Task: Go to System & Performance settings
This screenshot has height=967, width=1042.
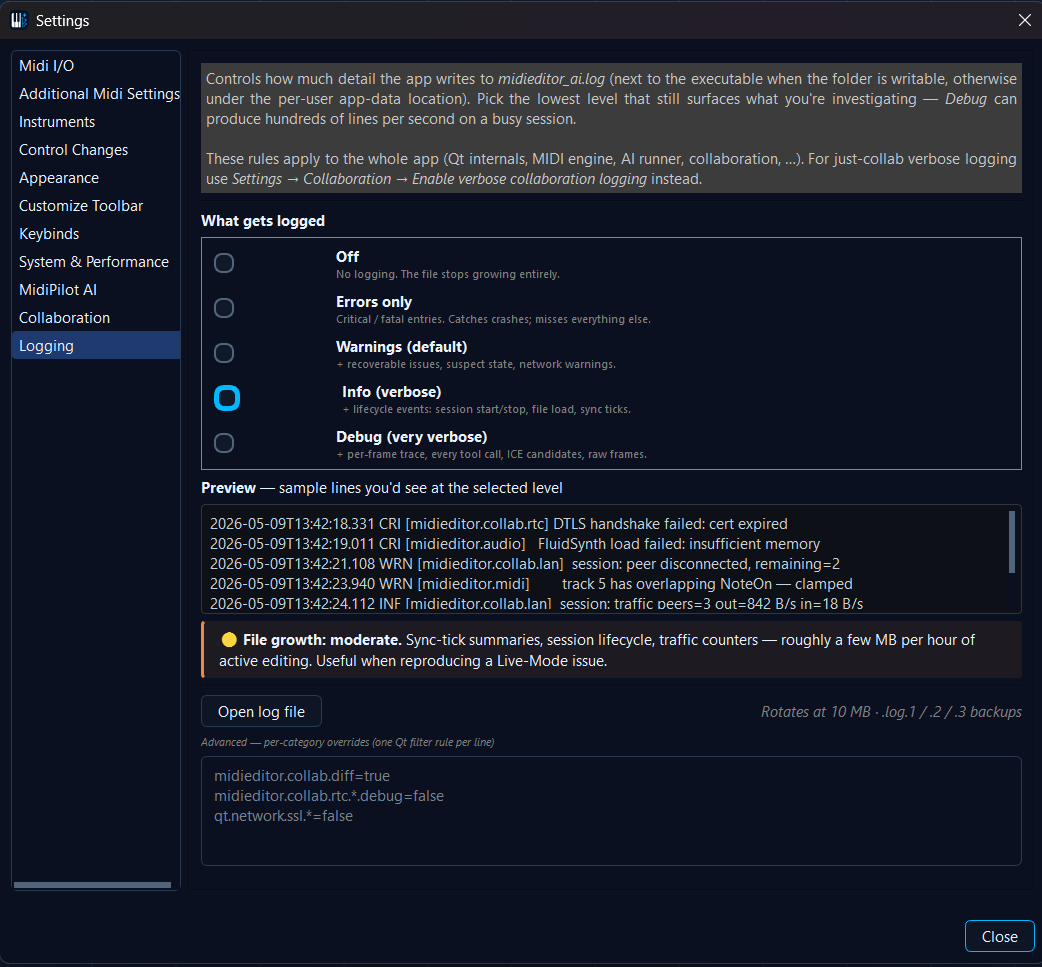Action: pyautogui.click(x=96, y=261)
